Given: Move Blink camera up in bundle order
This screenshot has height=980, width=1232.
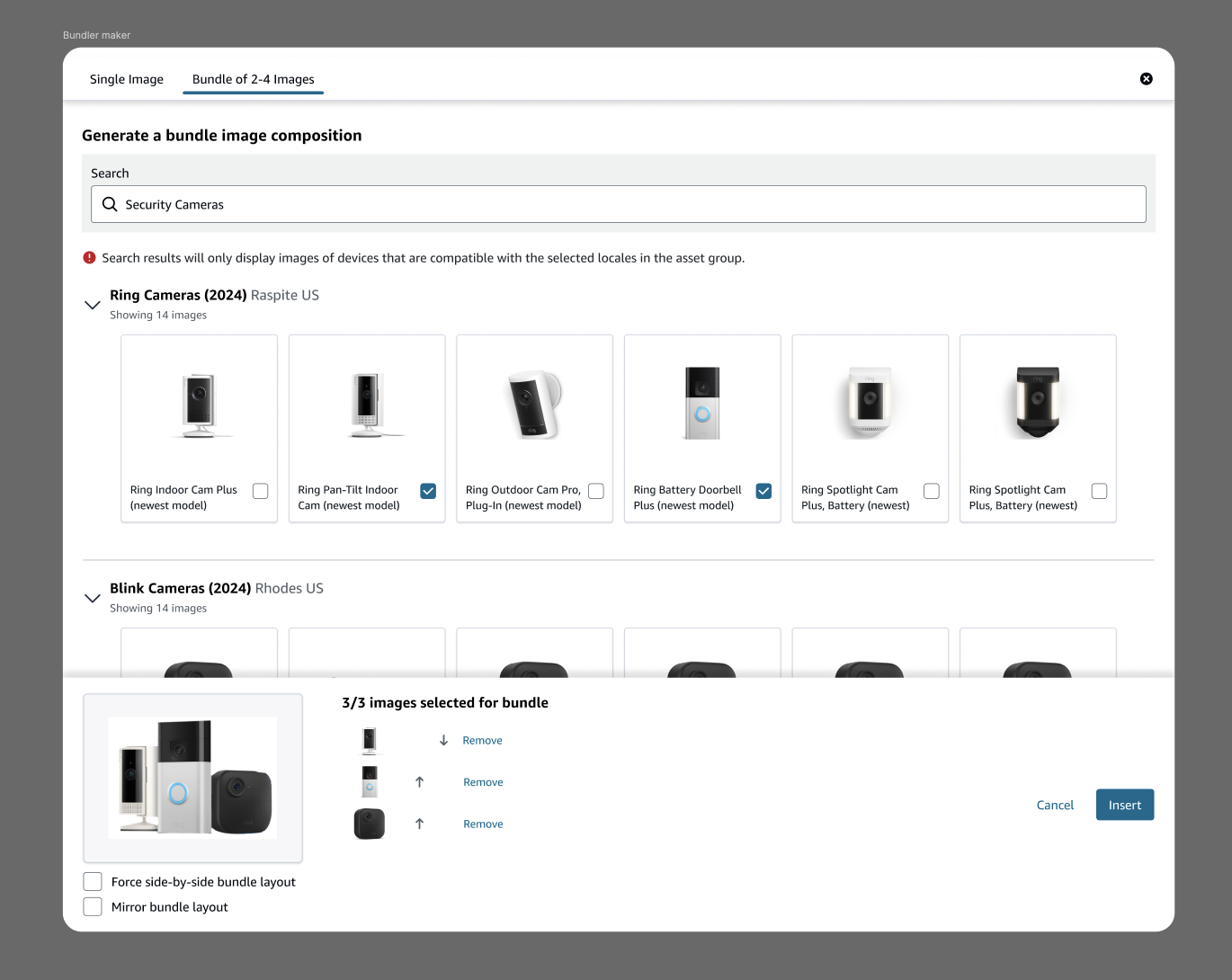Looking at the screenshot, I should 419,824.
